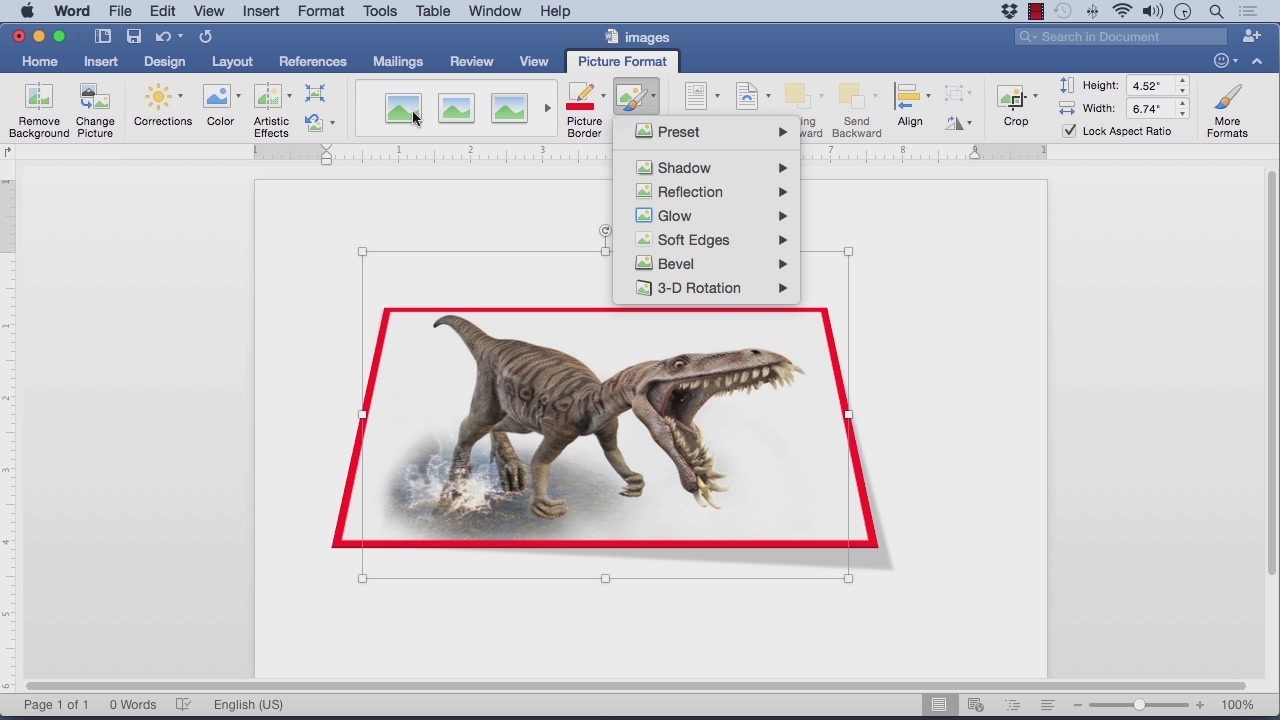1280x720 pixels.
Task: Click the Wrap Text icon
Action: (747, 96)
